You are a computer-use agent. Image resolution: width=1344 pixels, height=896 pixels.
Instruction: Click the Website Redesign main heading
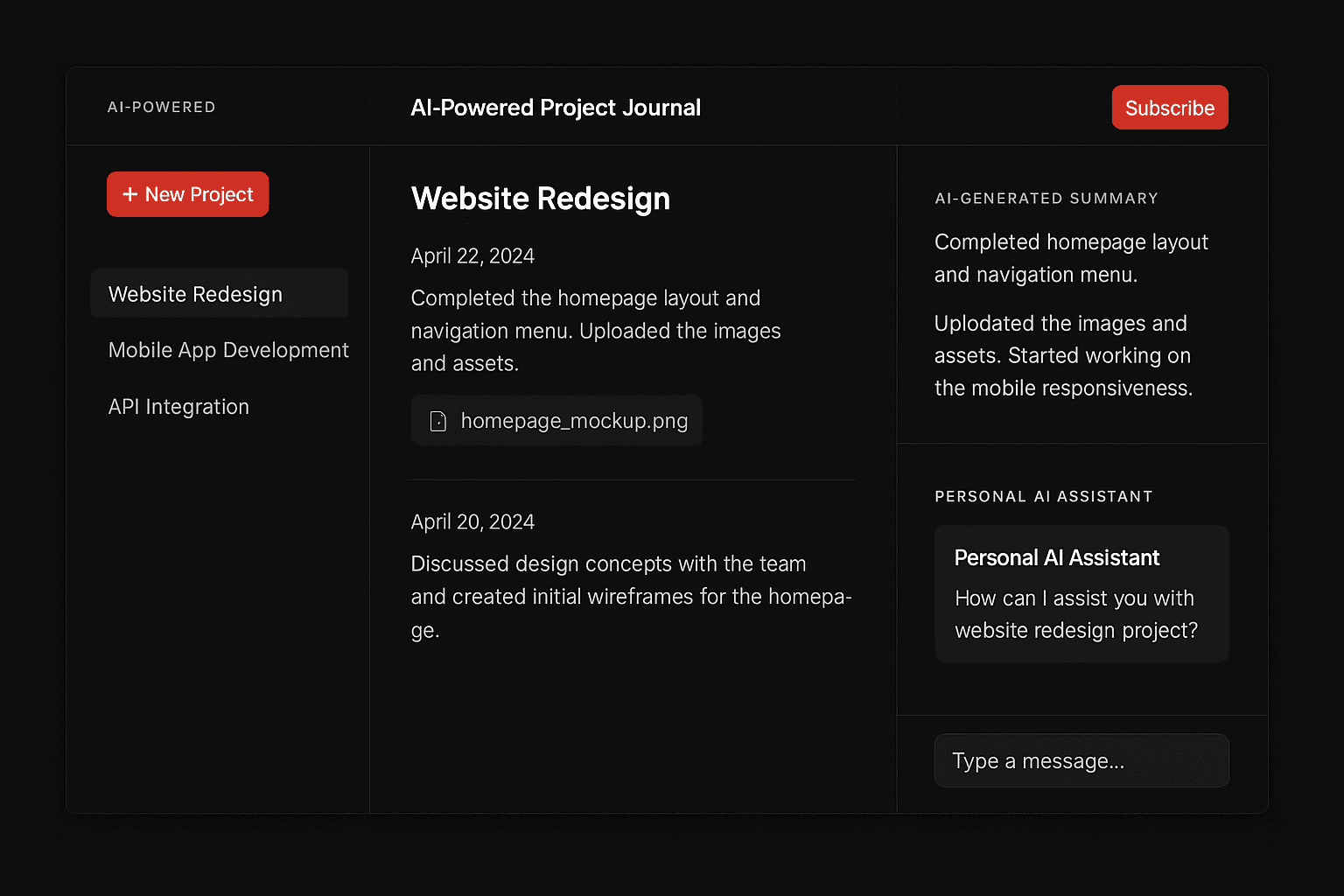[540, 199]
